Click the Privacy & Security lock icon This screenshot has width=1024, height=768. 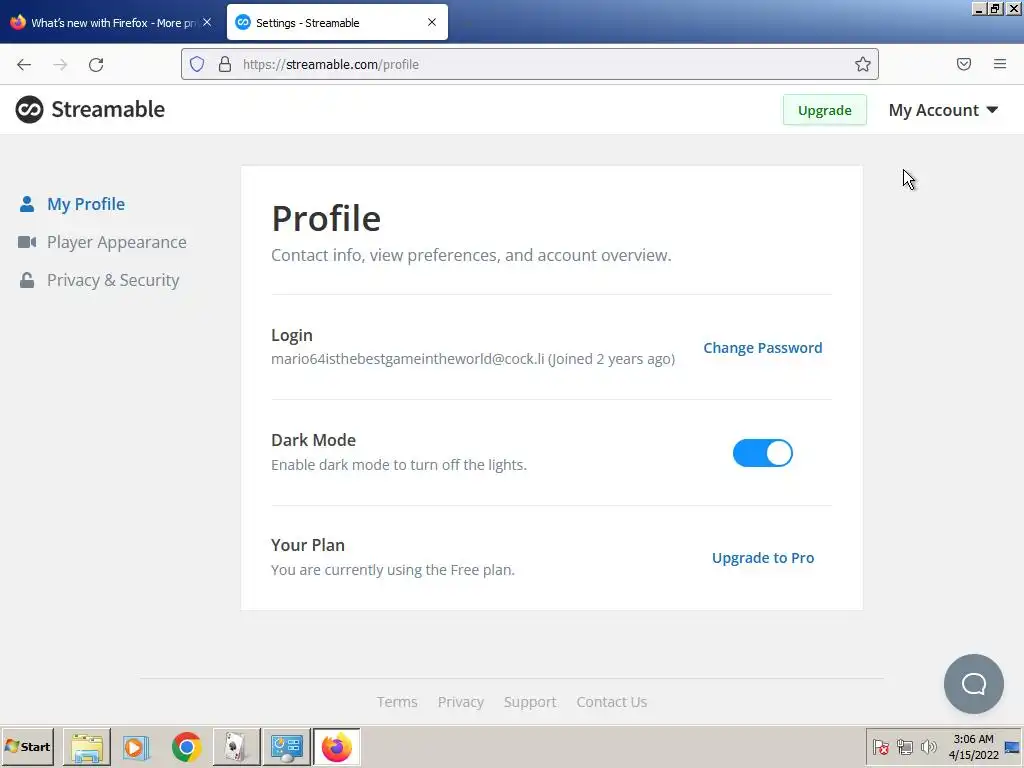(x=27, y=280)
